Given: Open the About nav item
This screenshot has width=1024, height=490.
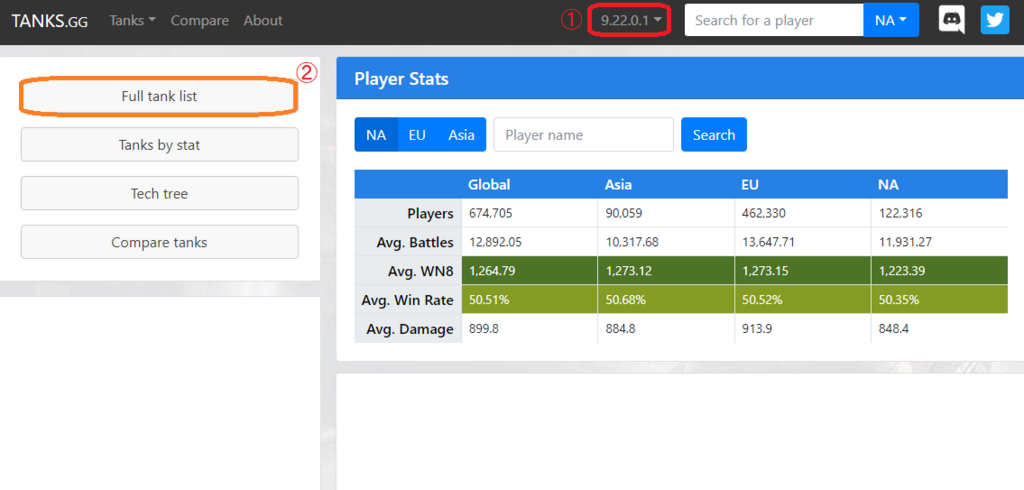Looking at the screenshot, I should pyautogui.click(x=263, y=20).
